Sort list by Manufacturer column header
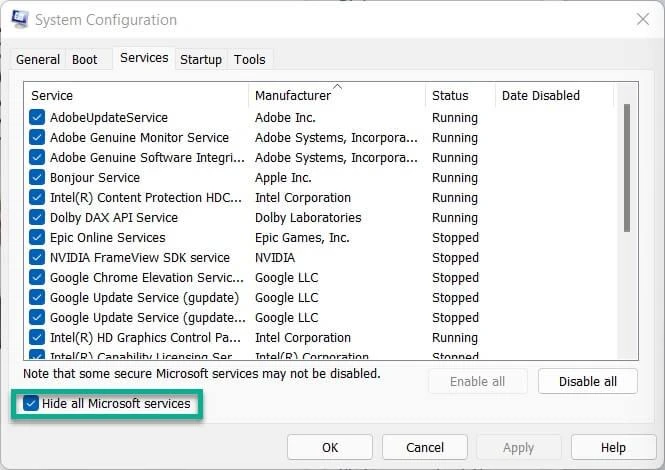Viewport: 665px width, 470px height. 292,96
